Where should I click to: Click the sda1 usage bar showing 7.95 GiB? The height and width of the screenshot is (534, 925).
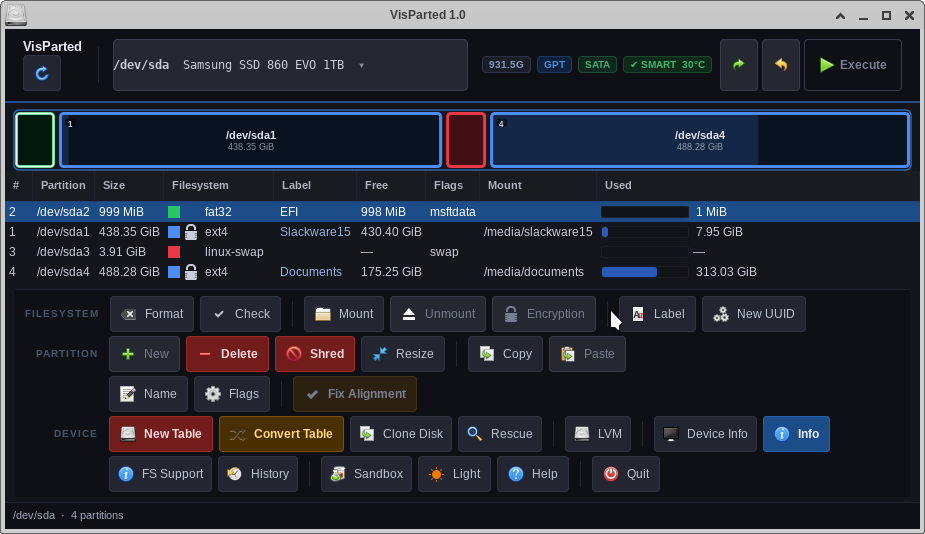tap(645, 232)
